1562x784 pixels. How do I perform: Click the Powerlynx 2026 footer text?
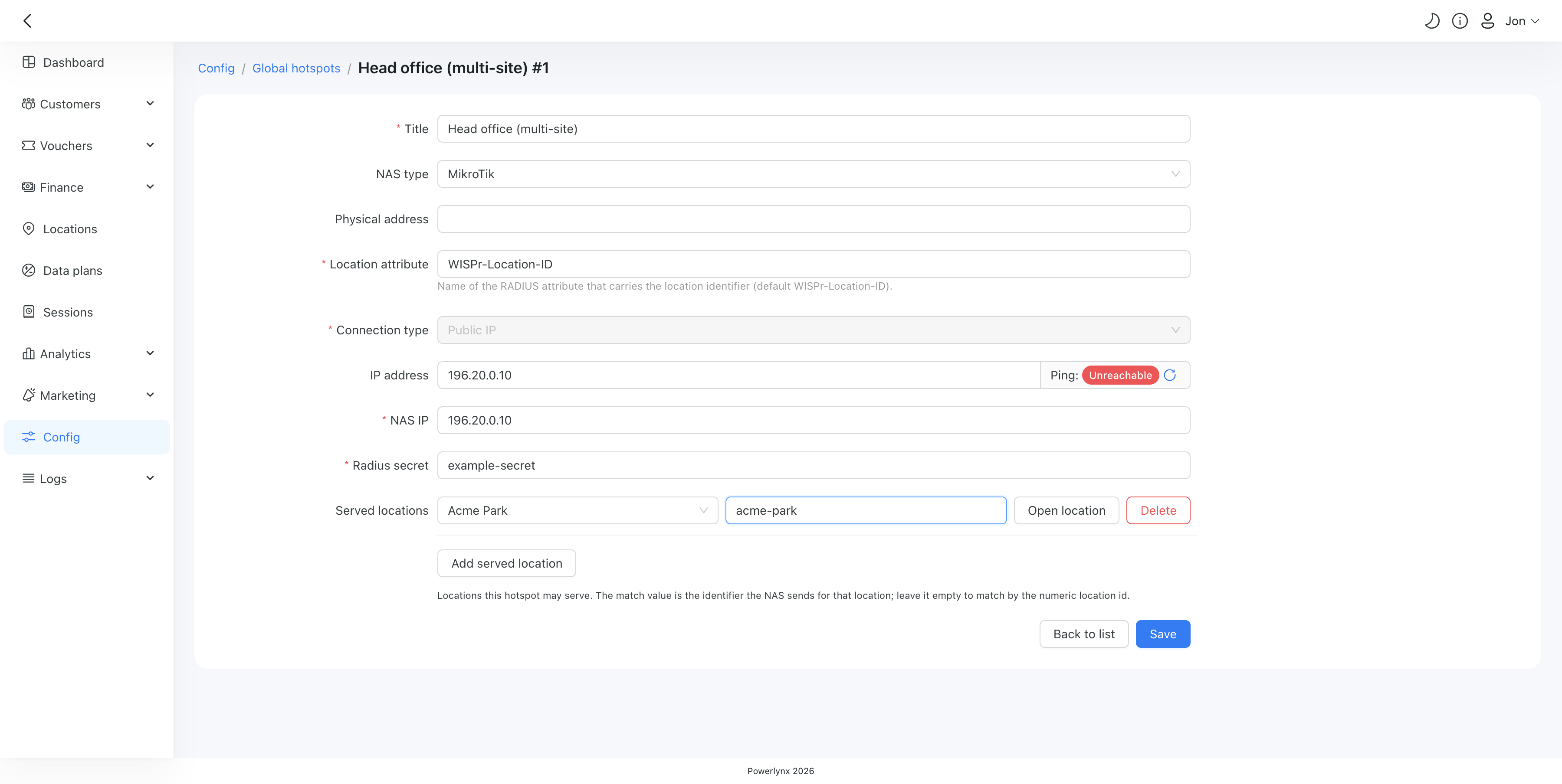pos(781,771)
